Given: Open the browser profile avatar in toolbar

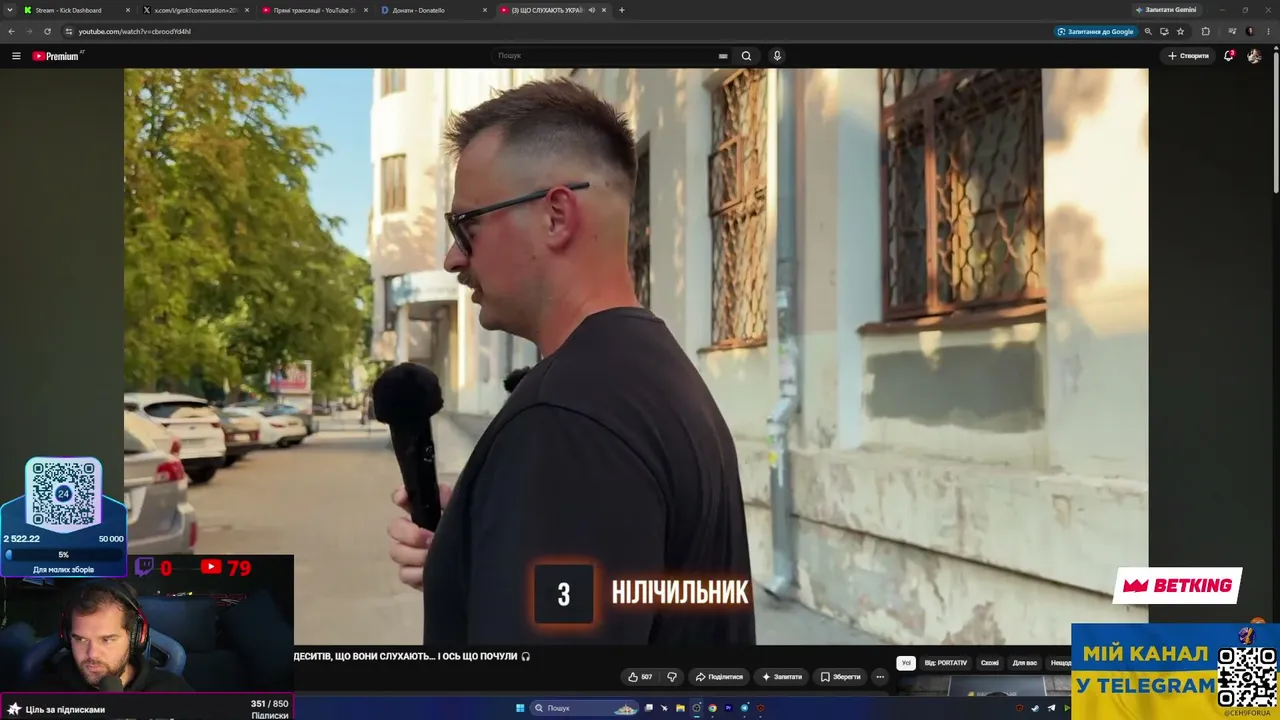Looking at the screenshot, I should click(1250, 31).
